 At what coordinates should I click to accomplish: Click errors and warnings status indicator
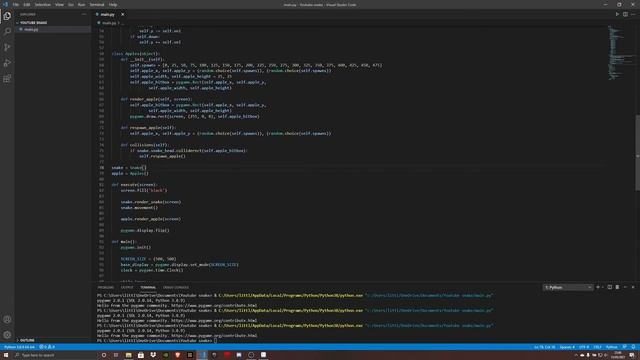pyautogui.click(x=47, y=347)
